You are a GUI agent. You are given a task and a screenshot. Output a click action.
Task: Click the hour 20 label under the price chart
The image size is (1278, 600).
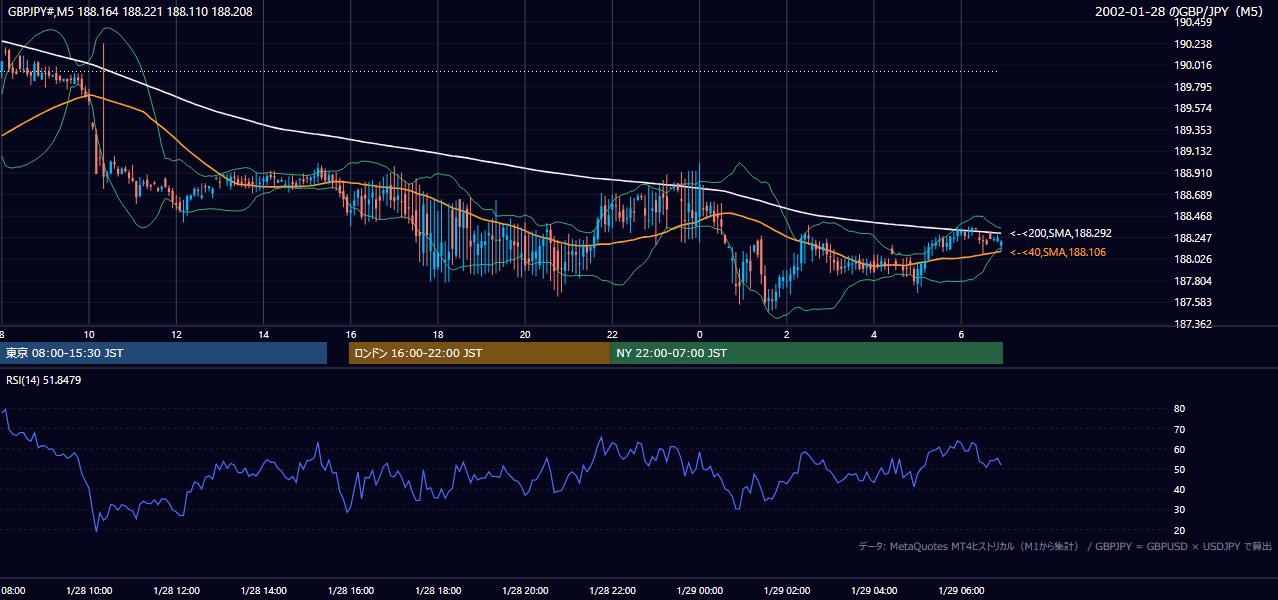(525, 334)
